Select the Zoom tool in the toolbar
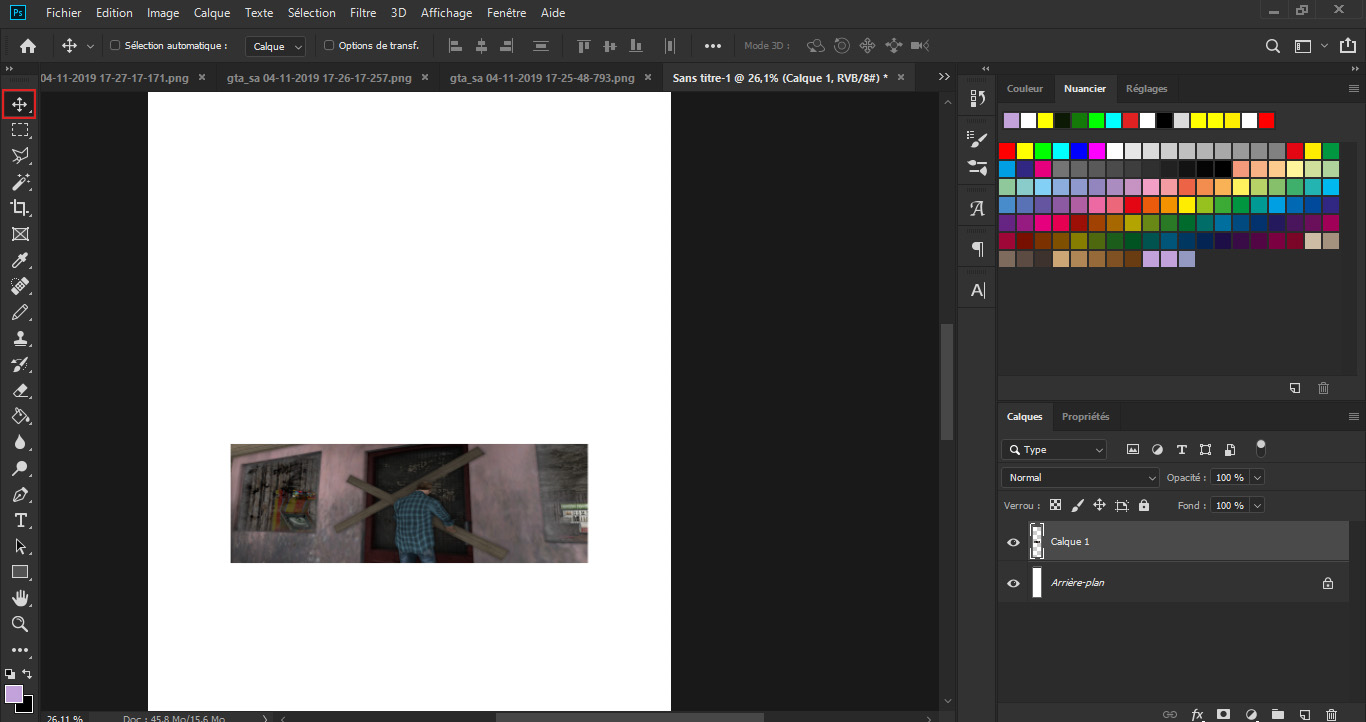1366x722 pixels. (19, 624)
